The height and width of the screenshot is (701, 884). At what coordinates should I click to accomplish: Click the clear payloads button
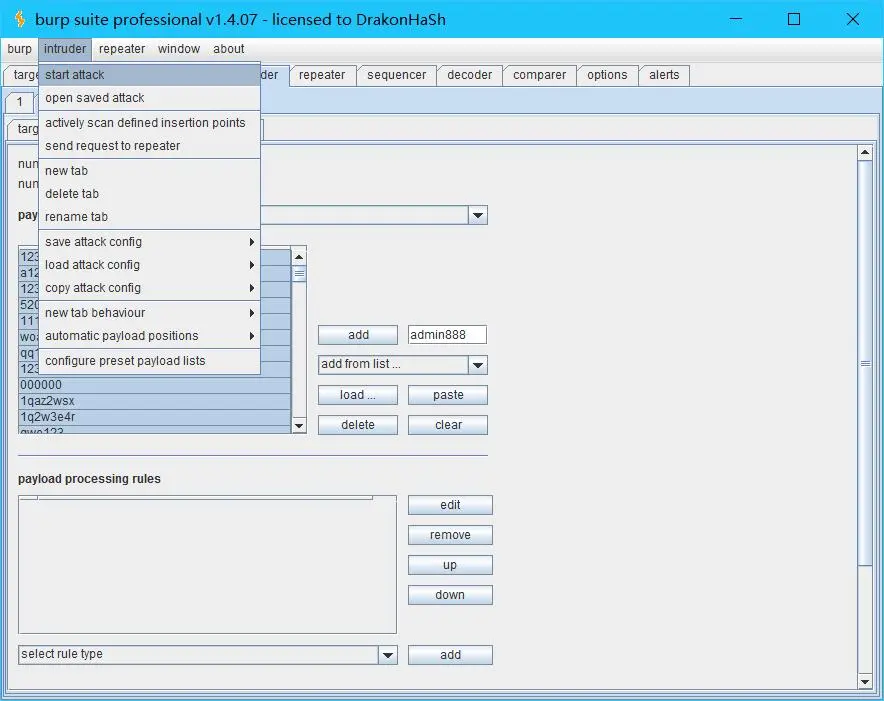click(448, 425)
